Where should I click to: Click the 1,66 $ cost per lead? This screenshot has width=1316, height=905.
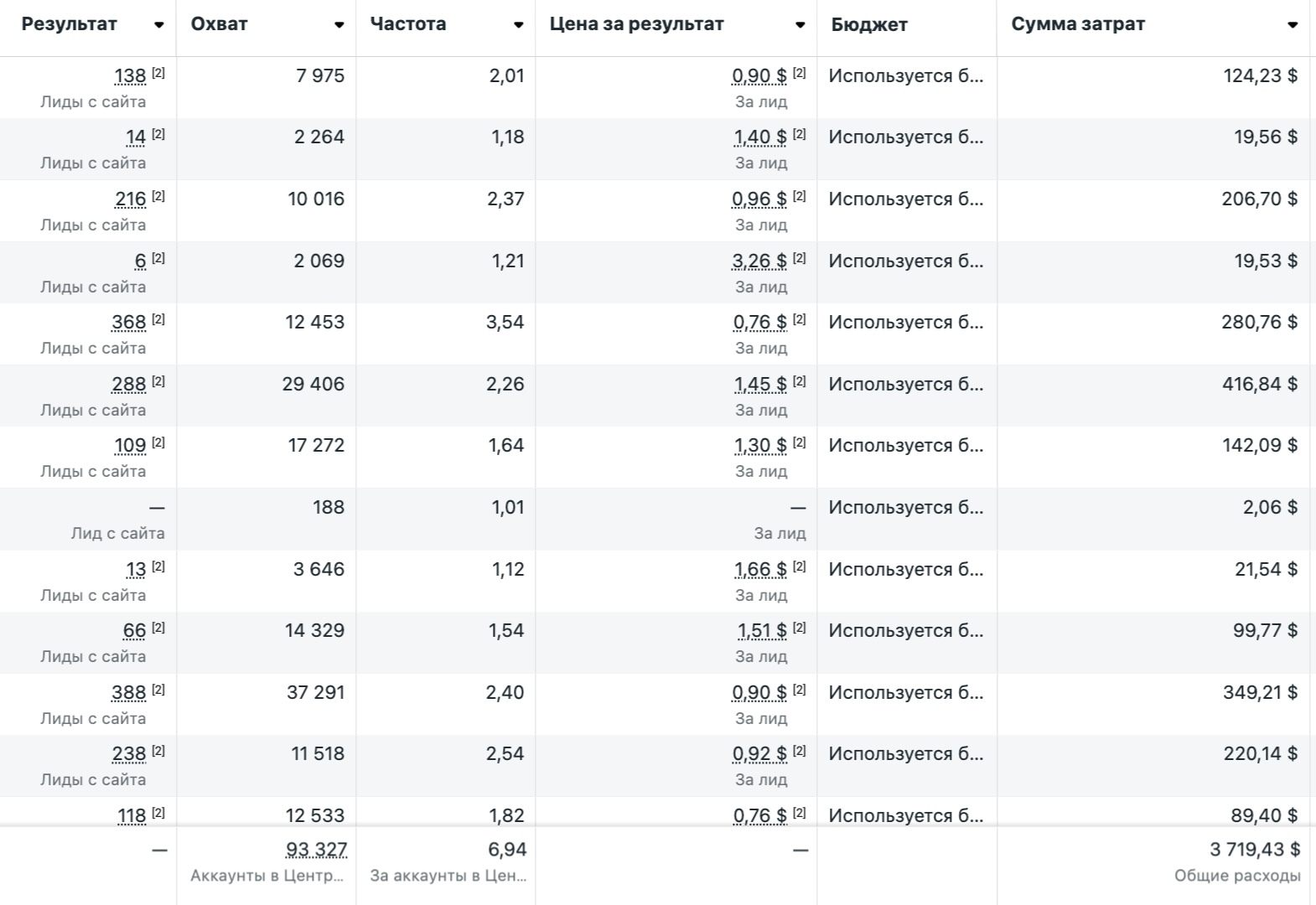click(760, 570)
